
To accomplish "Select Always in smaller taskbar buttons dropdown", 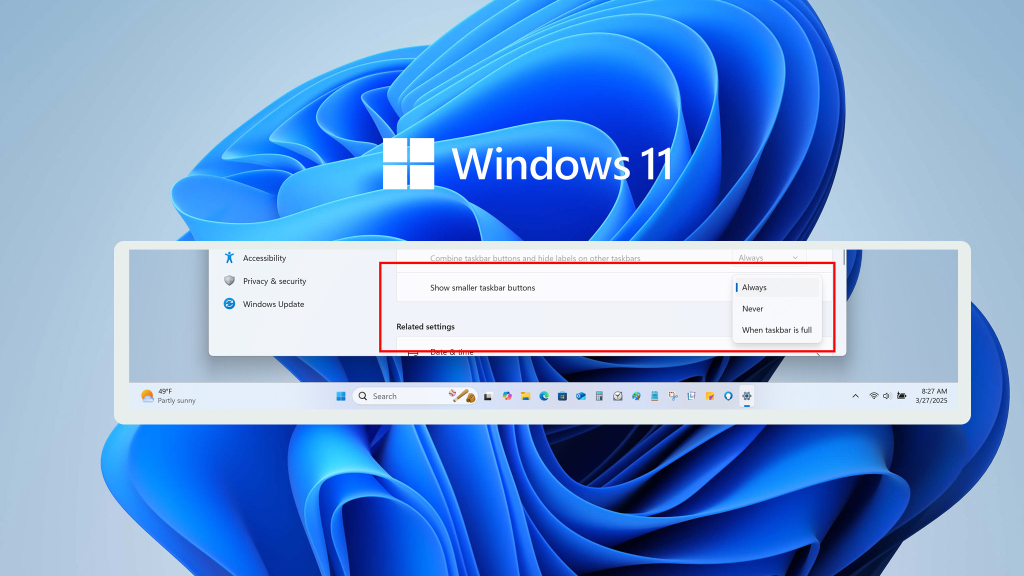I will pyautogui.click(x=776, y=287).
